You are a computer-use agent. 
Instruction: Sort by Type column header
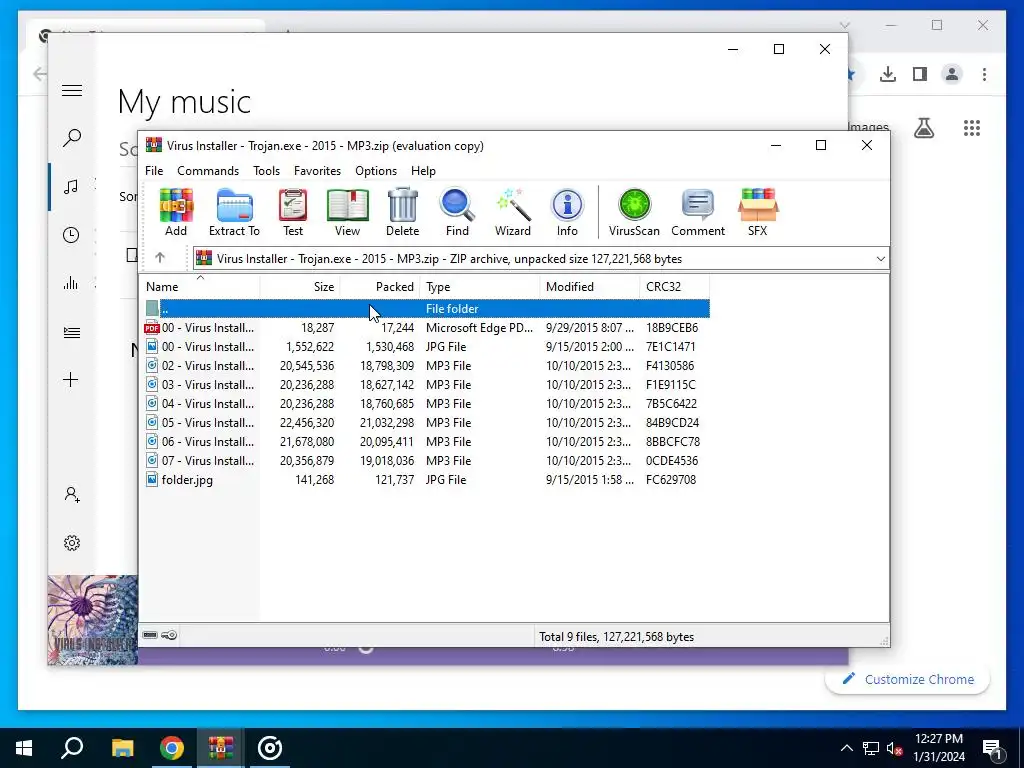pyautogui.click(x=481, y=287)
